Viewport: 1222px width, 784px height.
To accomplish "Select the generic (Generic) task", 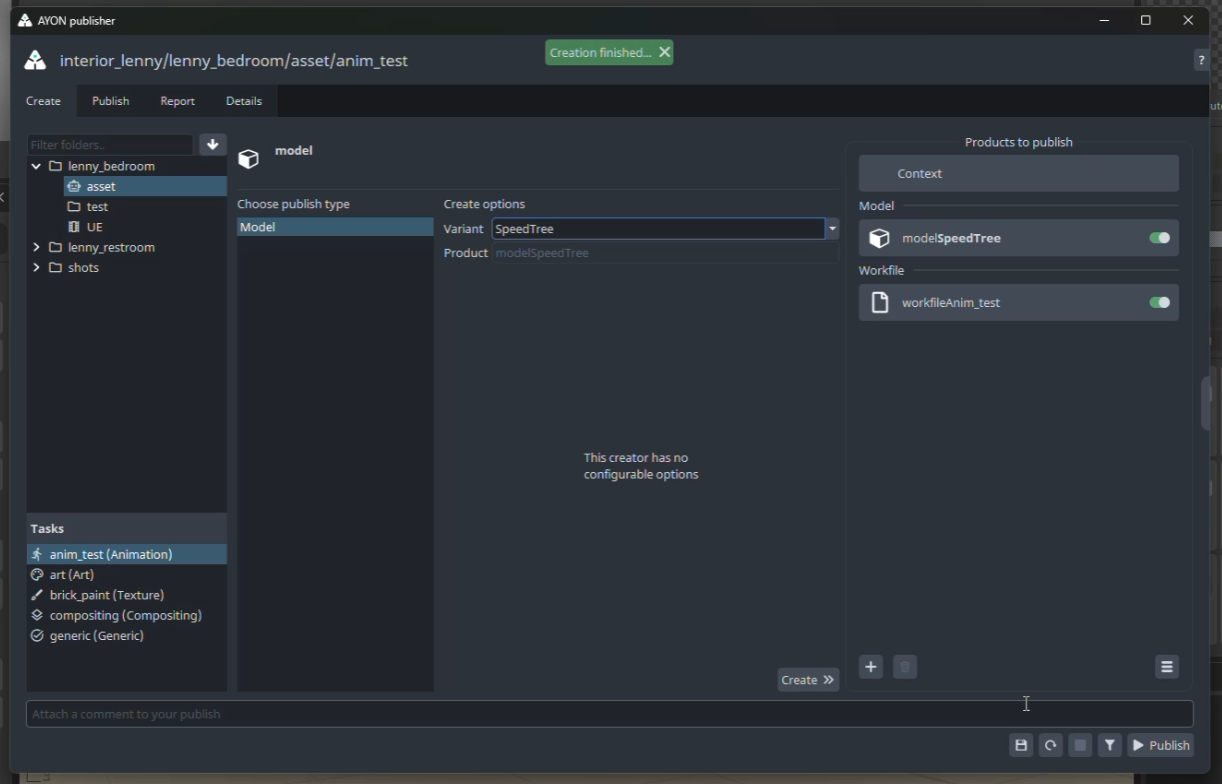I will click(127, 636).
